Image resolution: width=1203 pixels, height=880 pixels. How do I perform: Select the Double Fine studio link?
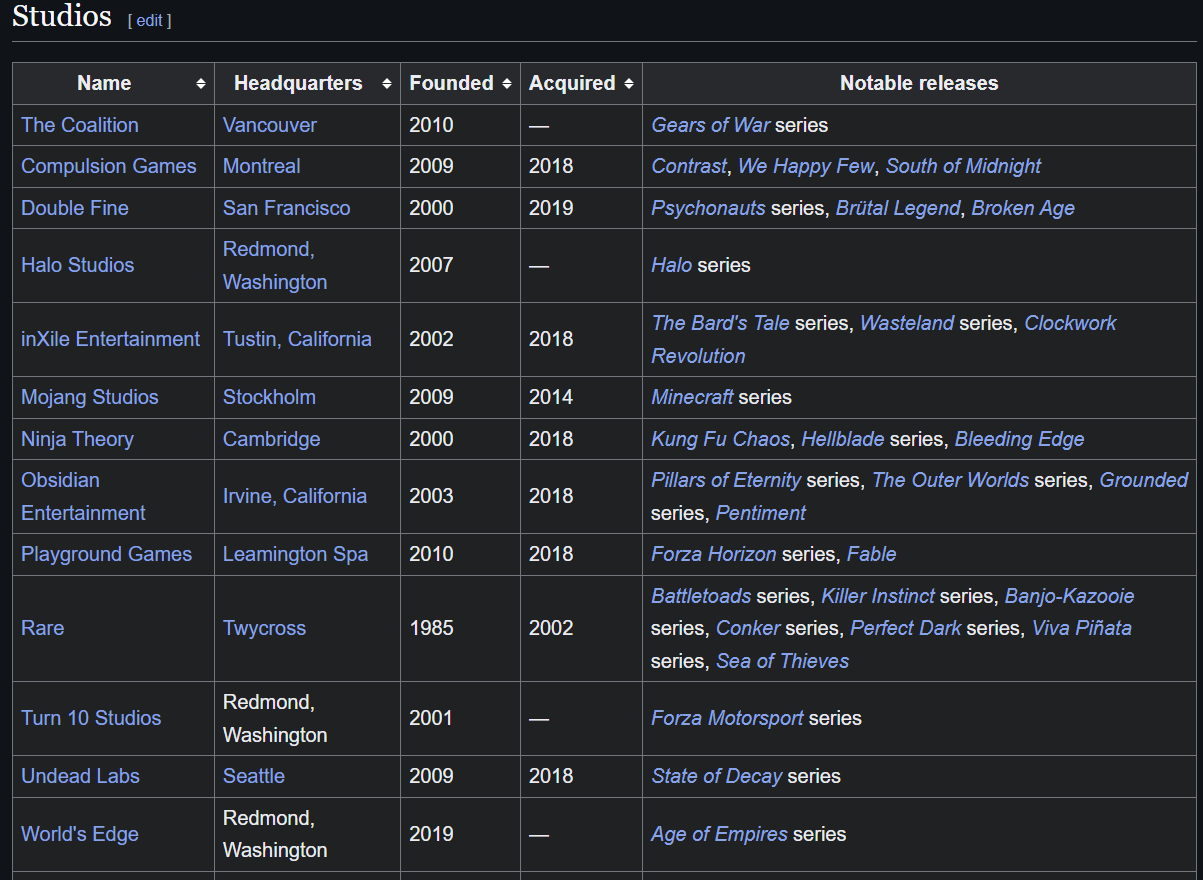click(75, 208)
